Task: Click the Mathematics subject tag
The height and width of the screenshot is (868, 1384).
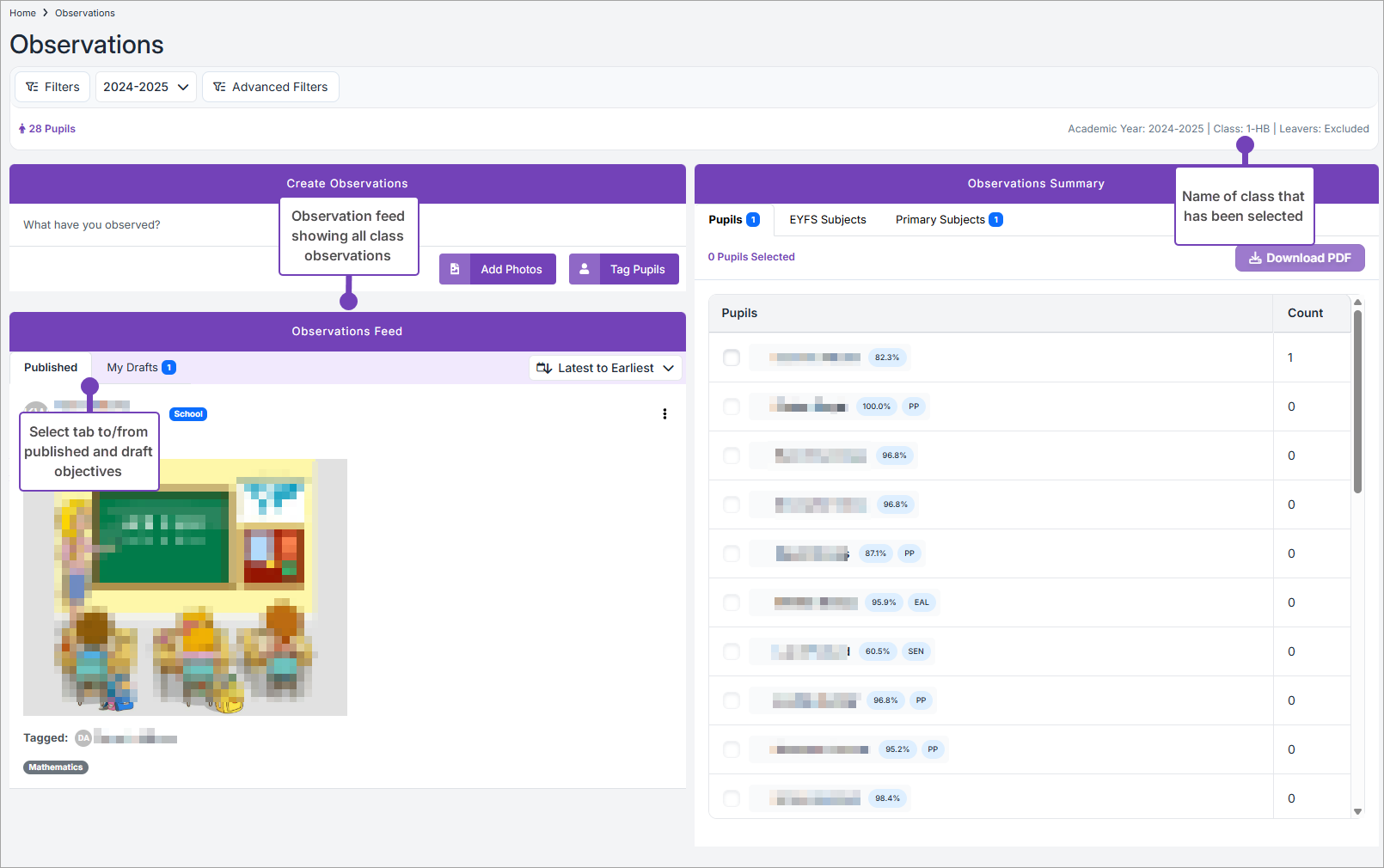Action: point(56,767)
